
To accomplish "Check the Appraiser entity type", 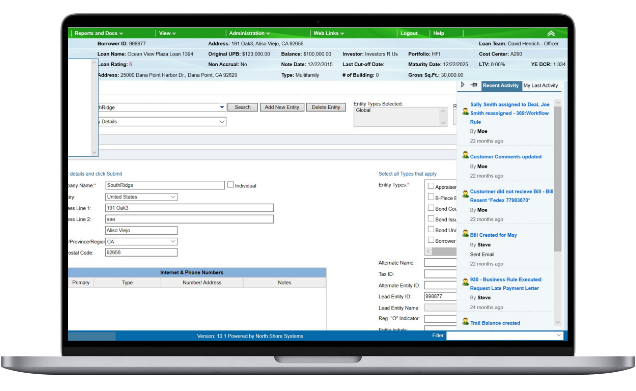I will tap(431, 186).
